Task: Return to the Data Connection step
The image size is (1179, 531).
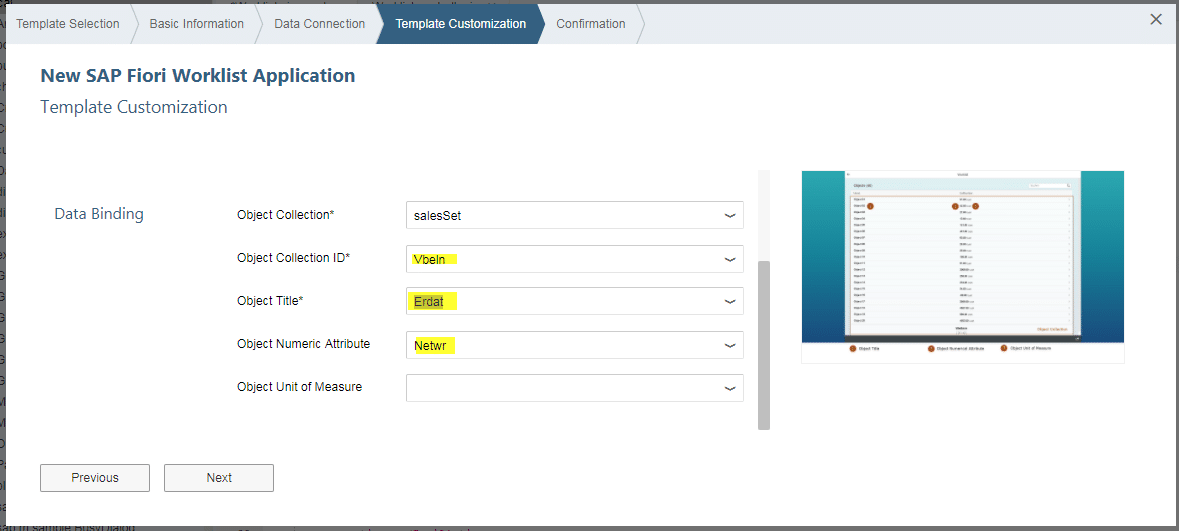Action: [x=319, y=24]
